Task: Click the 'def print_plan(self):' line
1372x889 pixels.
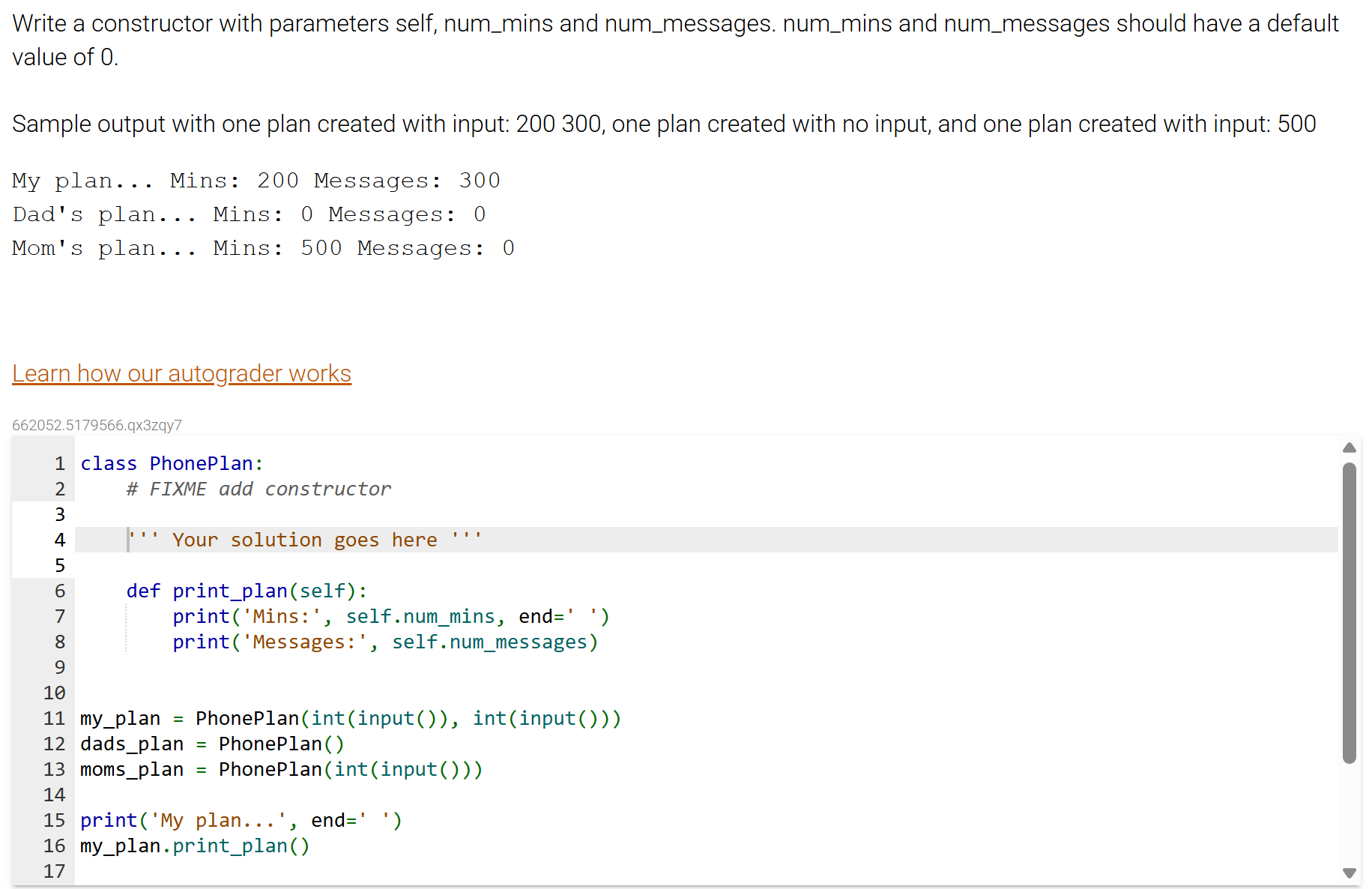Action: point(247,591)
